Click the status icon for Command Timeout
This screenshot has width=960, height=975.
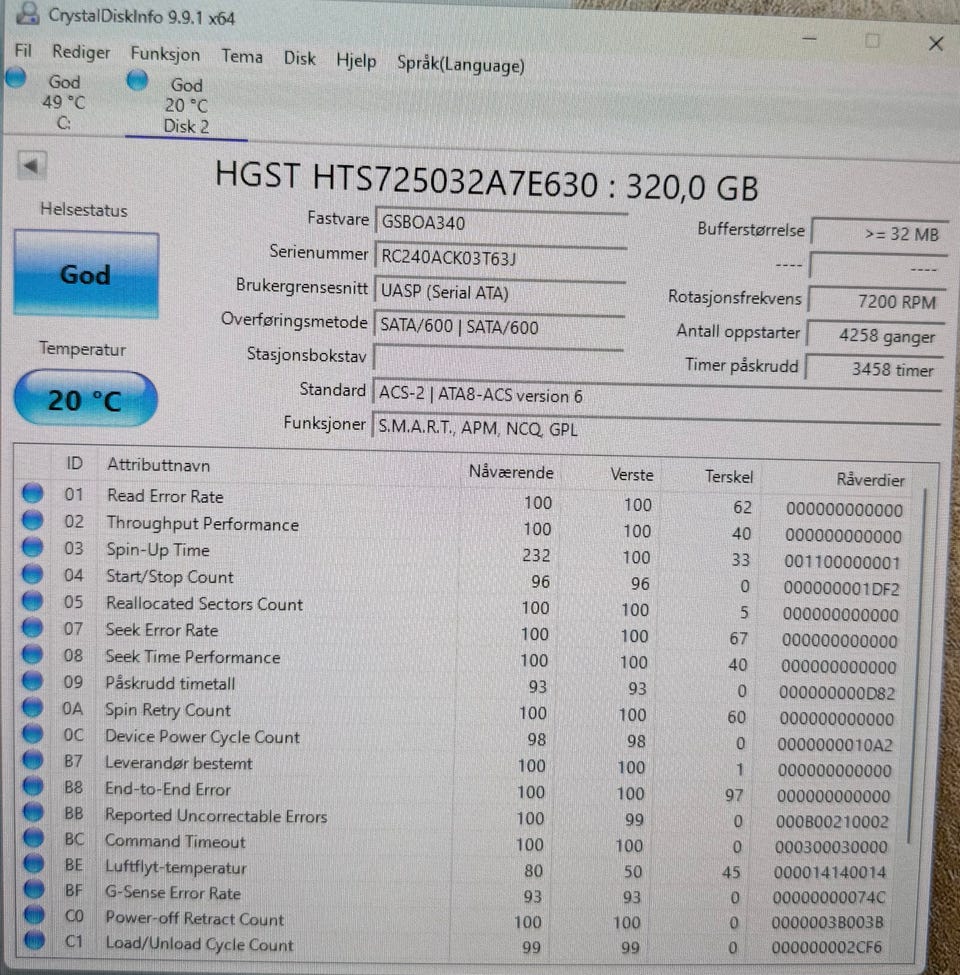click(x=34, y=838)
